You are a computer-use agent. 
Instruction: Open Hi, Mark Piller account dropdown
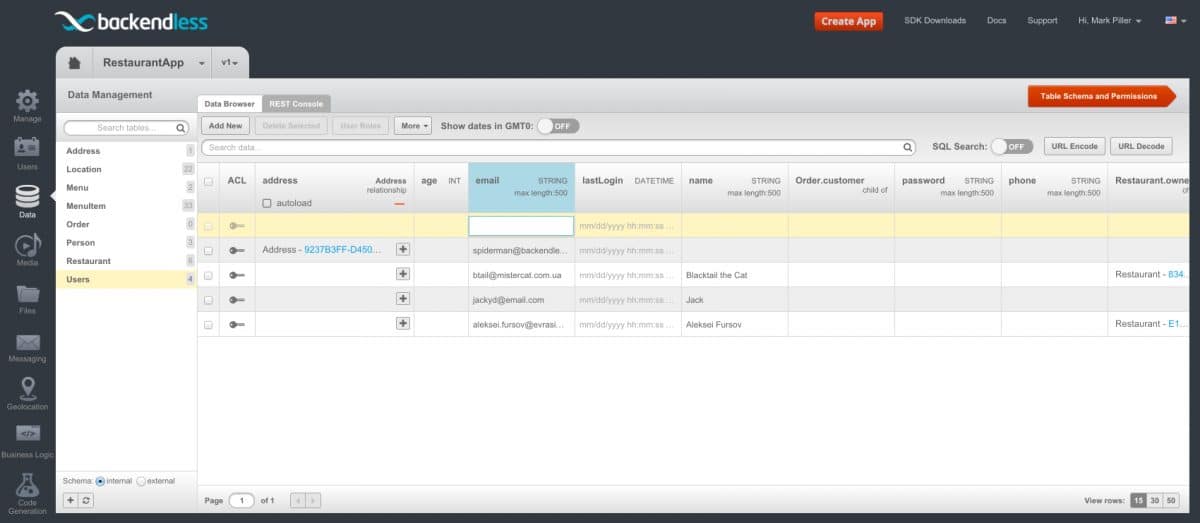point(1109,20)
